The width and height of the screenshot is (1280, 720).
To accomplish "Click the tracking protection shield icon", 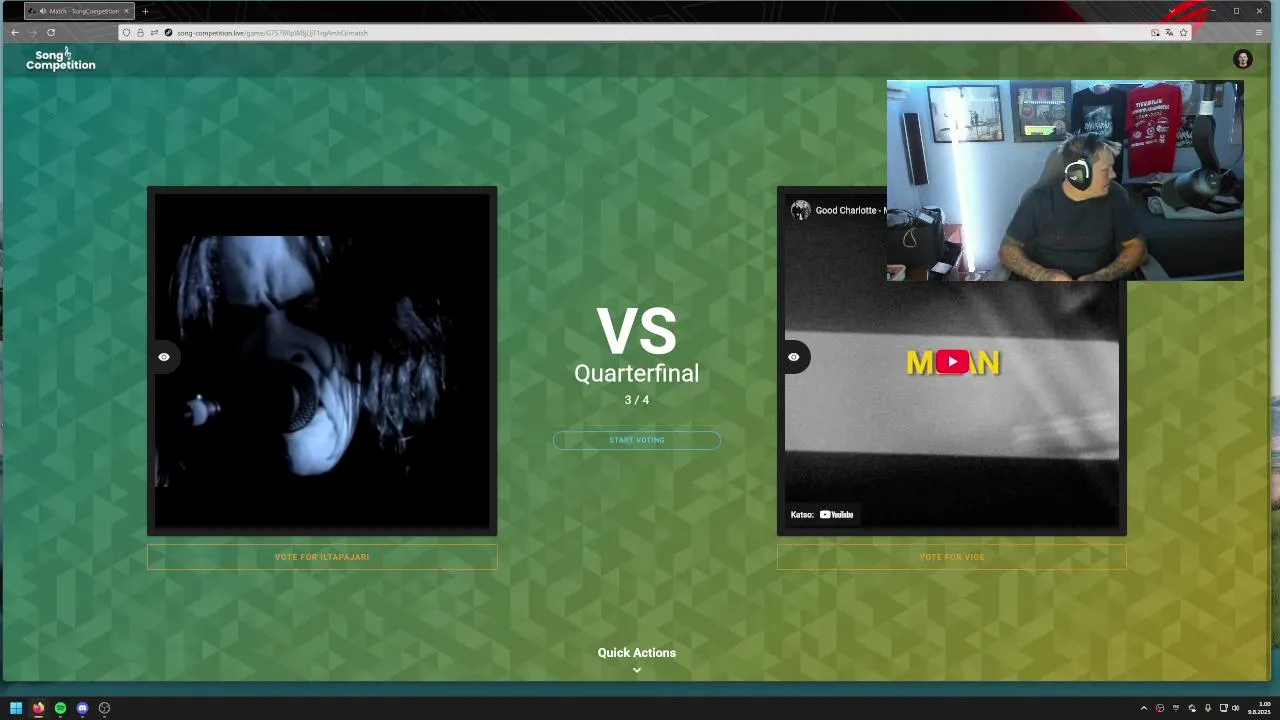I will pos(126,33).
